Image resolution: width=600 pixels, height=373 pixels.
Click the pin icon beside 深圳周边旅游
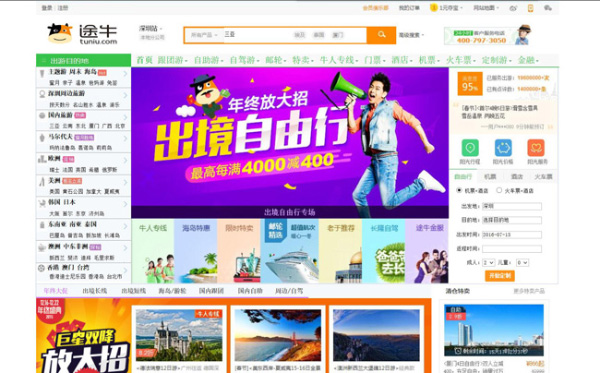click(x=42, y=94)
